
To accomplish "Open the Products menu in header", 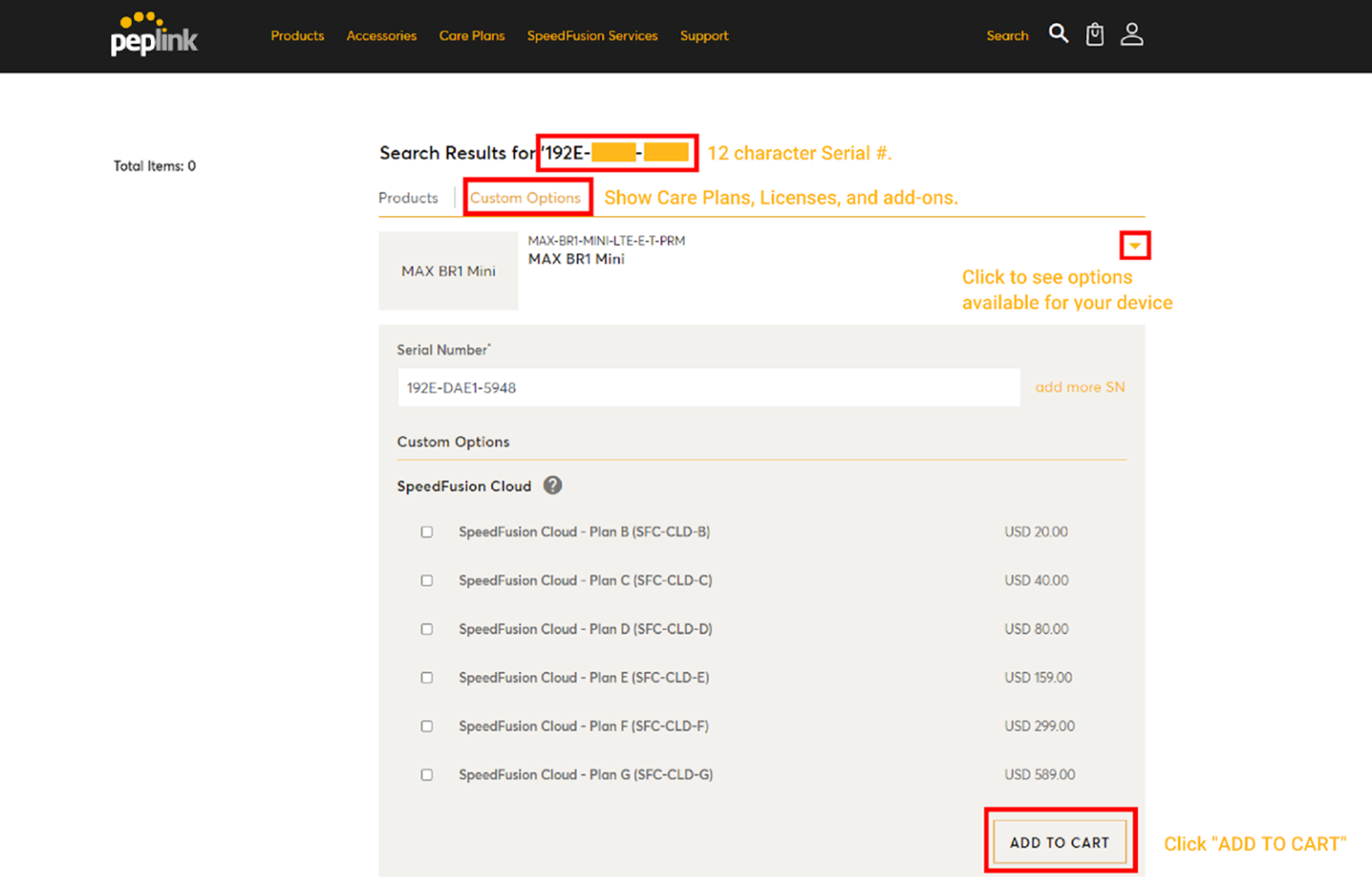I will (x=297, y=36).
